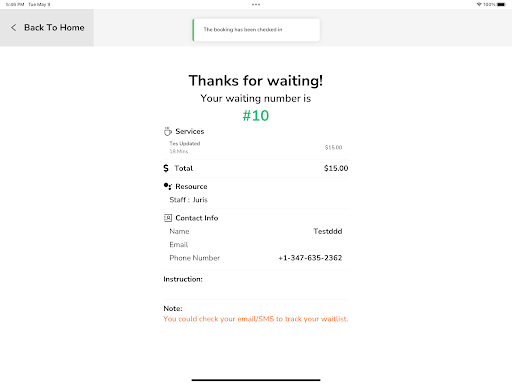512x384 pixels.
Task: Click the dollar sign Total icon
Action: (x=166, y=168)
